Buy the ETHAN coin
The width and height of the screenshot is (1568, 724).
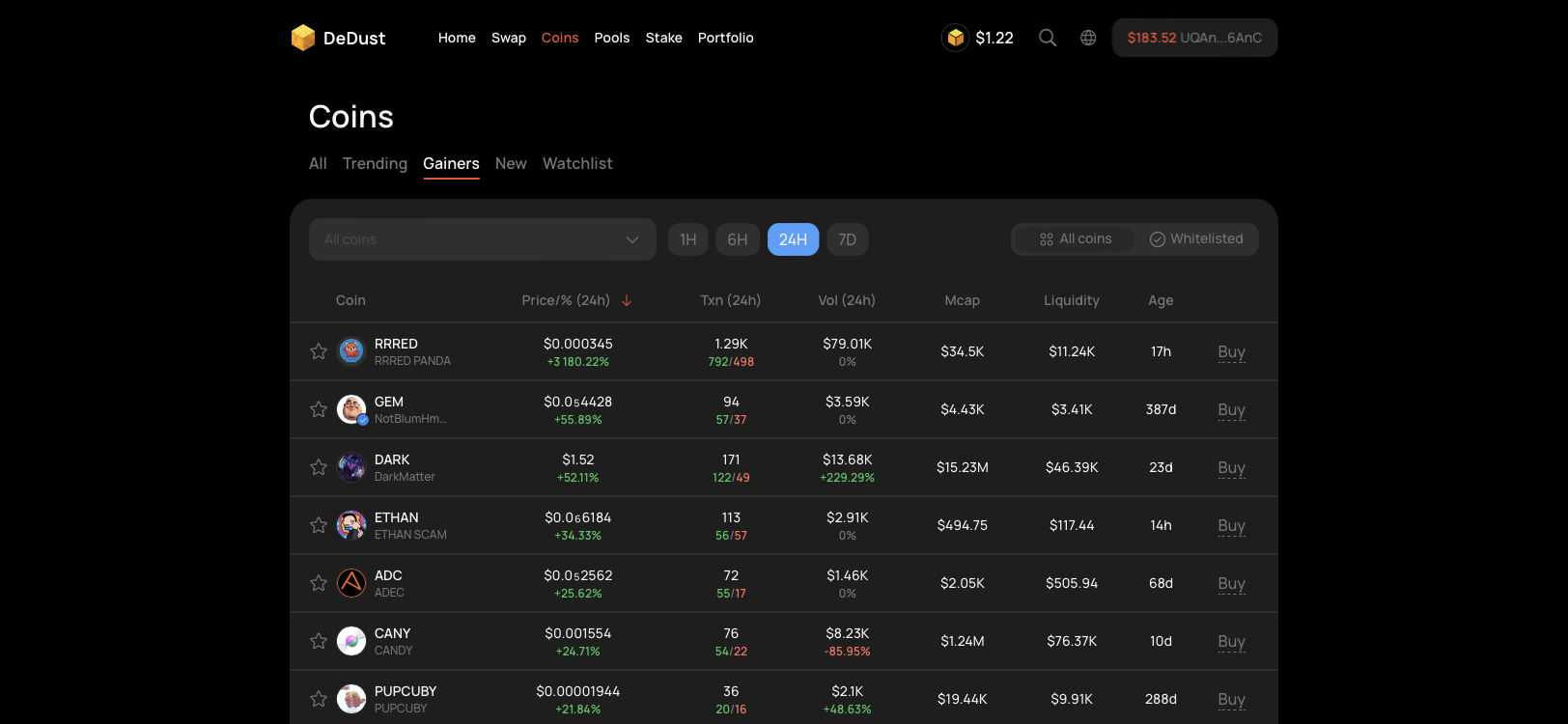click(1232, 526)
